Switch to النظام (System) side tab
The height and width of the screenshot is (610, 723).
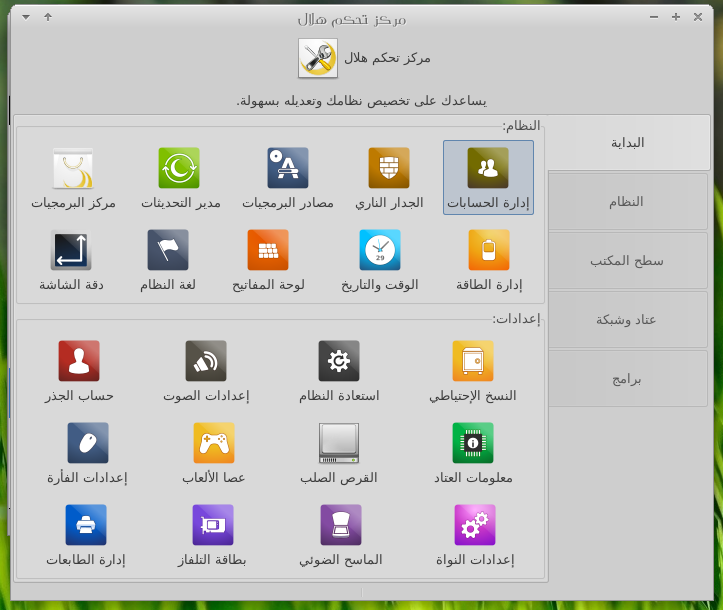pyautogui.click(x=627, y=201)
